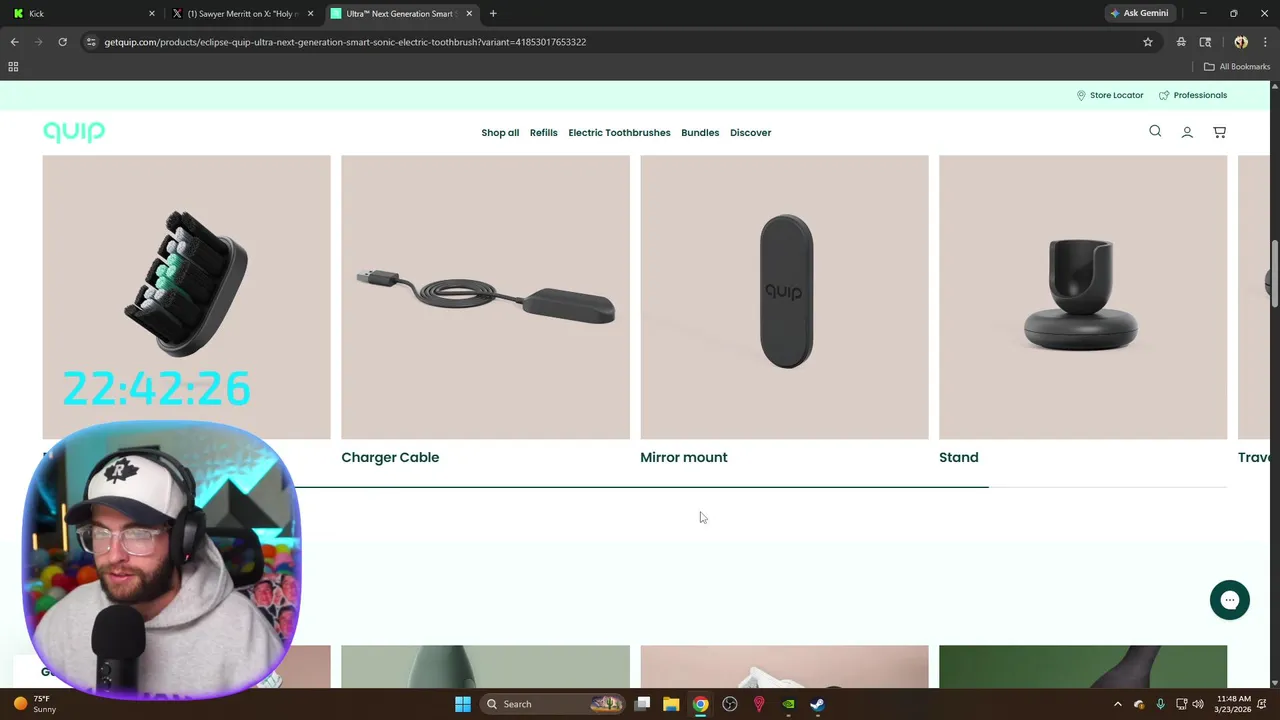Image resolution: width=1280 pixels, height=720 pixels.
Task: Open the Windows Start menu
Action: (463, 704)
